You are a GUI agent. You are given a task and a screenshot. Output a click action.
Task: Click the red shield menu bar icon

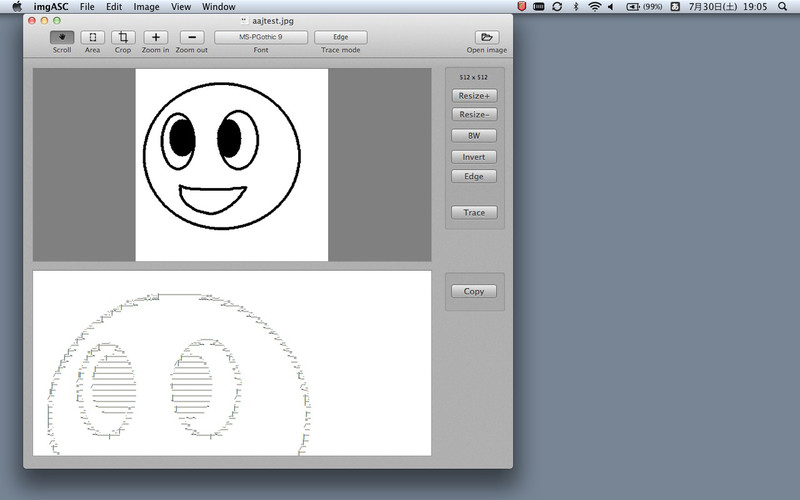pos(521,7)
